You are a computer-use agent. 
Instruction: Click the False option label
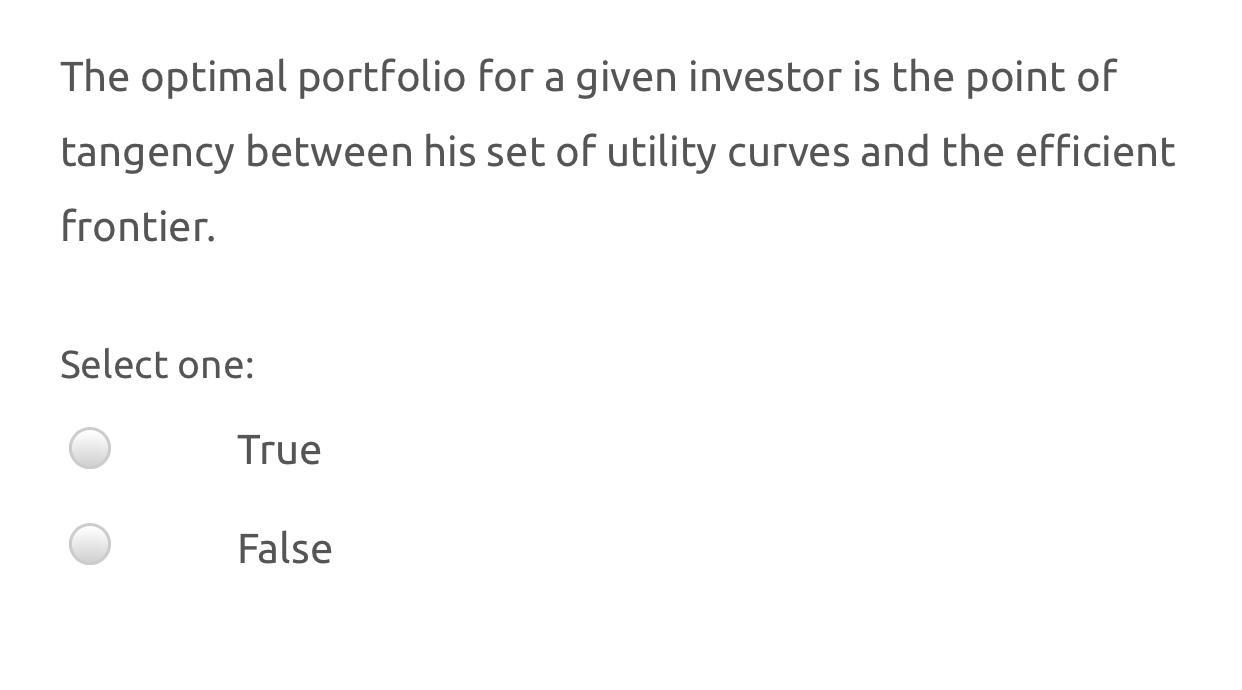(285, 546)
